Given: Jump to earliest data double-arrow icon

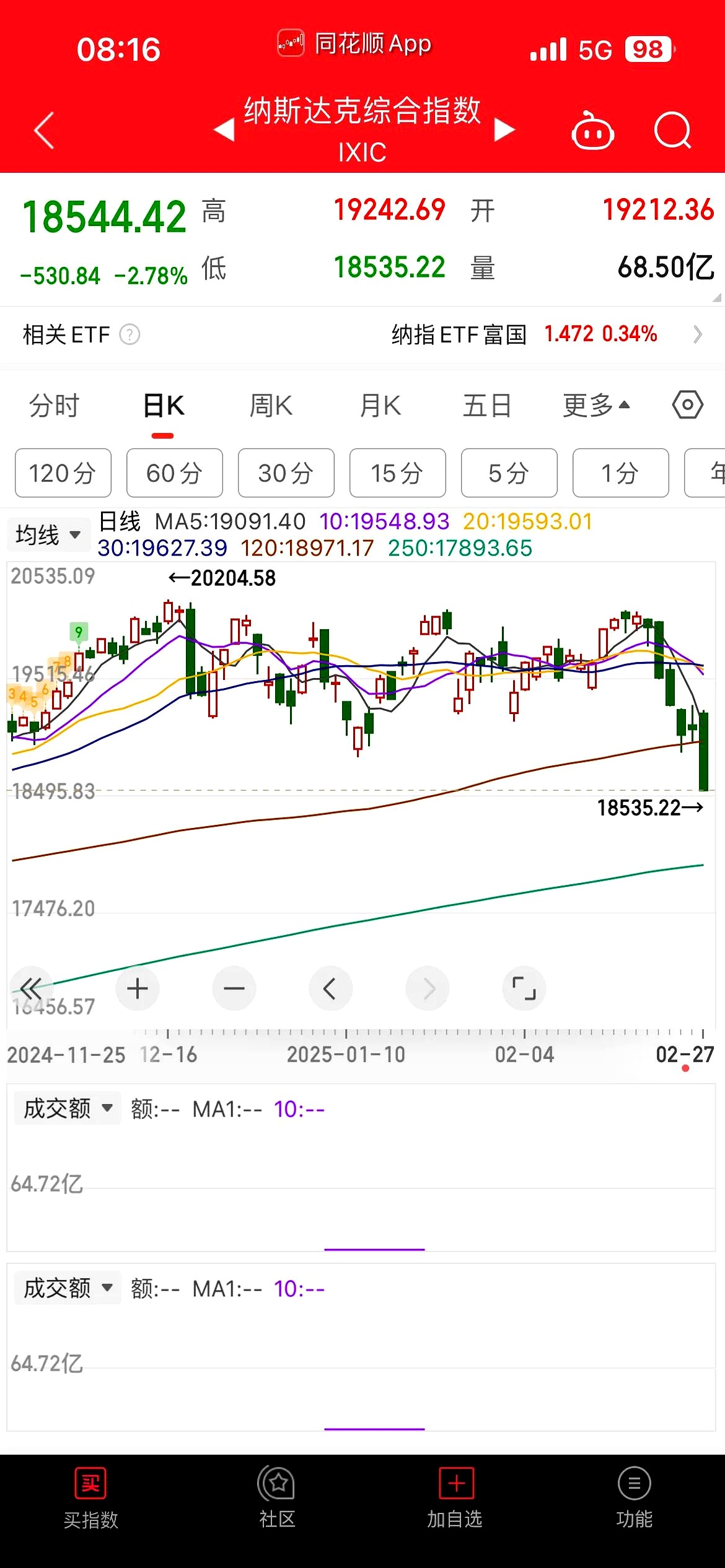Looking at the screenshot, I should (31, 988).
